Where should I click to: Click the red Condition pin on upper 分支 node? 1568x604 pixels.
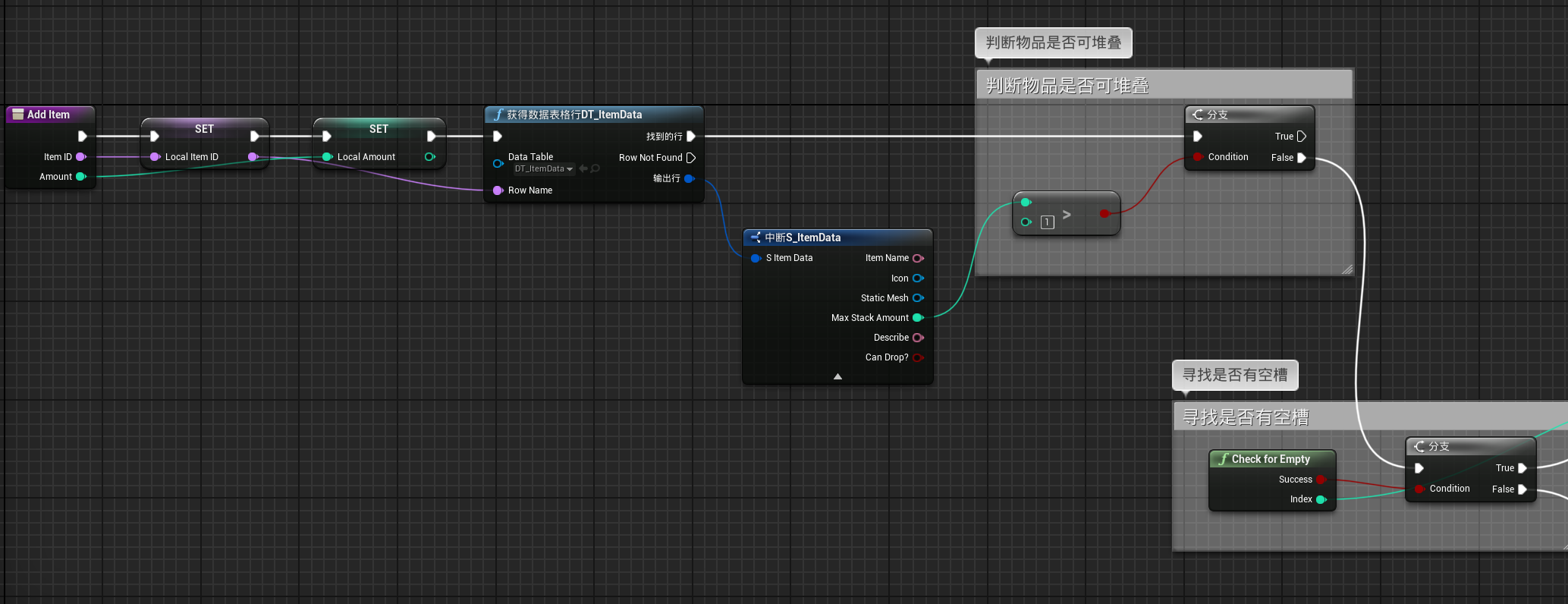point(1197,157)
